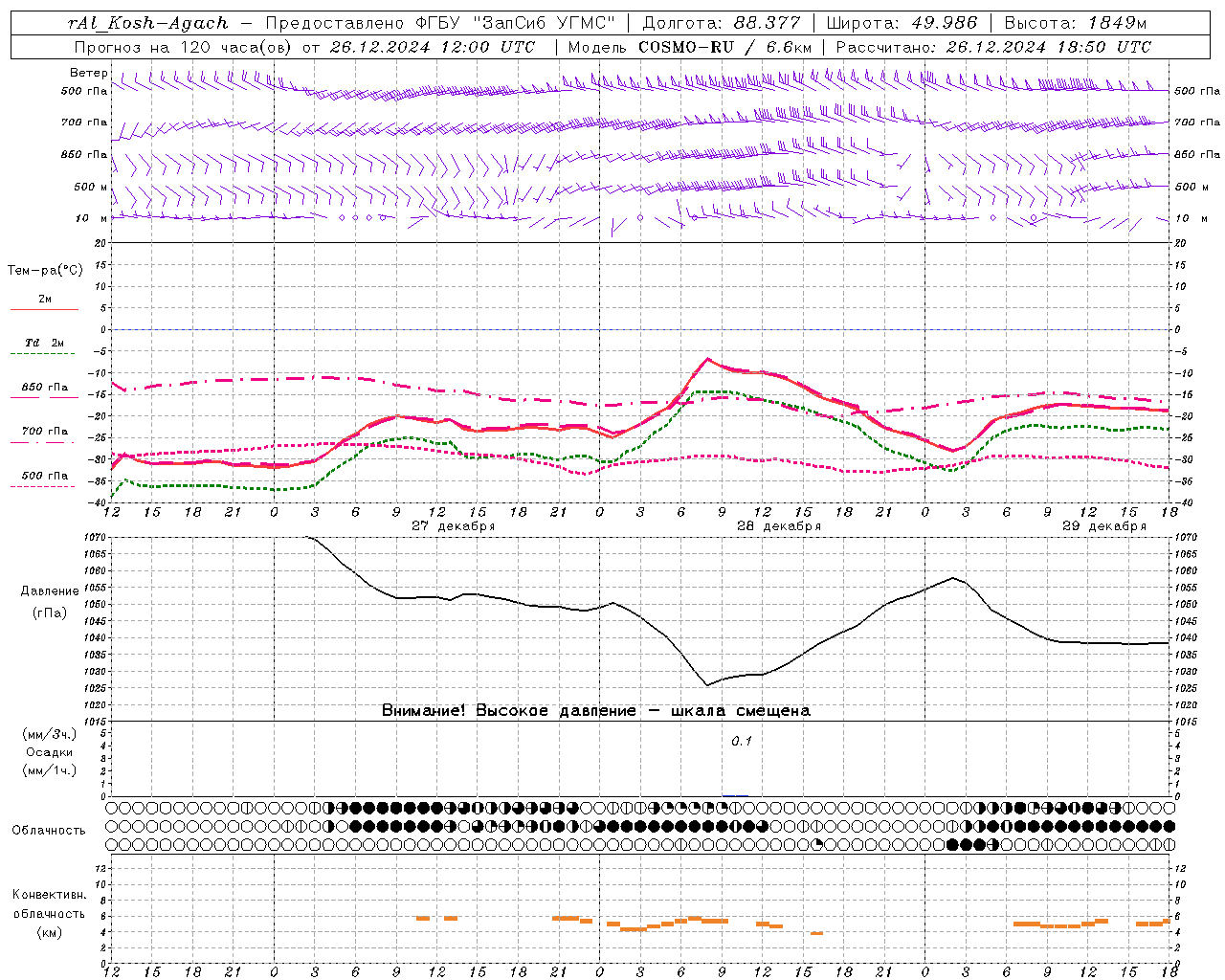Click the '(гПа)' unit under Давление
Image resolution: width=1225 pixels, height=980 pixels.
click(50, 612)
